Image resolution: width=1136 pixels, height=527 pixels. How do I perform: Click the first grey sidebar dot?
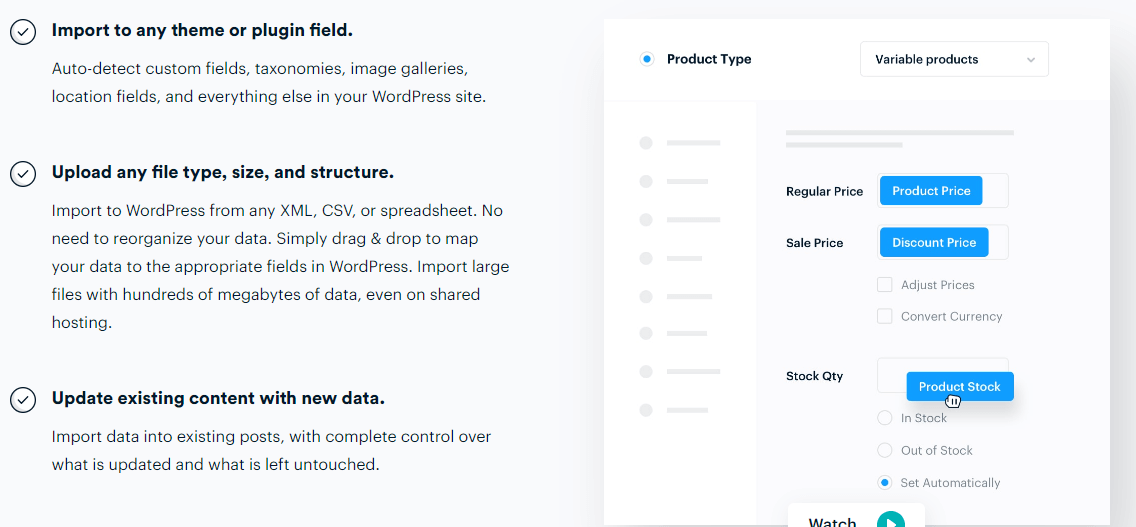(x=646, y=143)
